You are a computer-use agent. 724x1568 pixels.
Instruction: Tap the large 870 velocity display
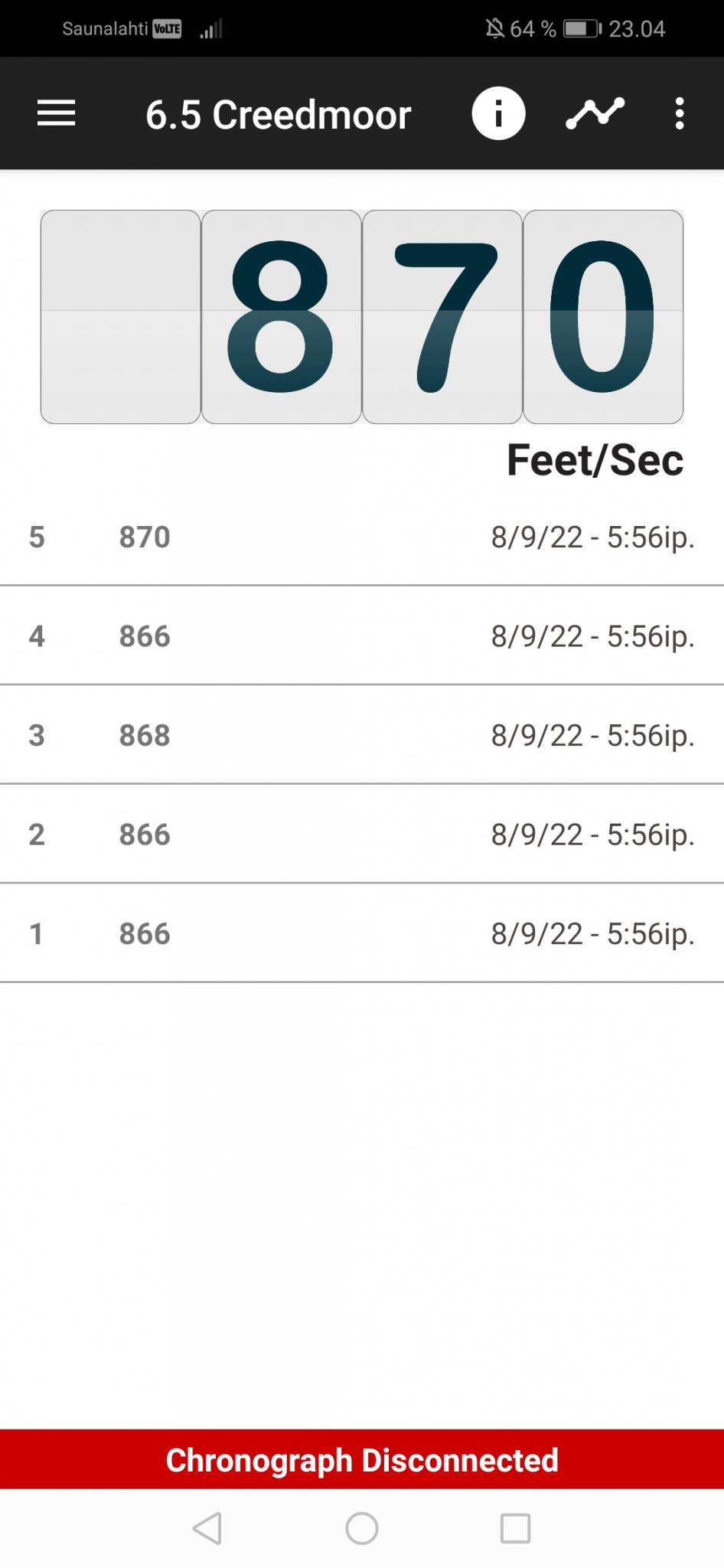(x=362, y=316)
